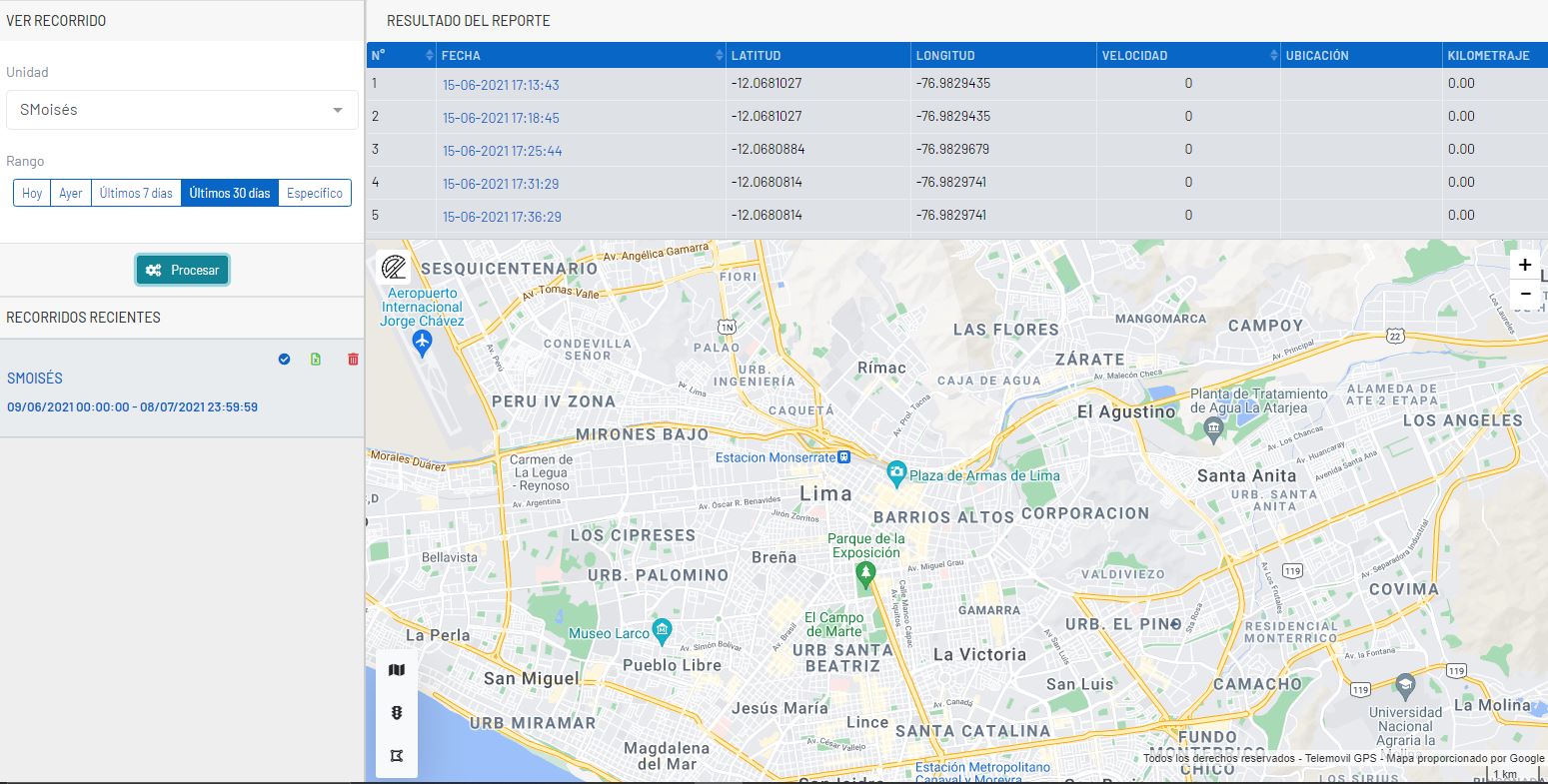Image resolution: width=1548 pixels, height=784 pixels.
Task: Click the Estacion Monserrate transit marker
Action: point(843,457)
